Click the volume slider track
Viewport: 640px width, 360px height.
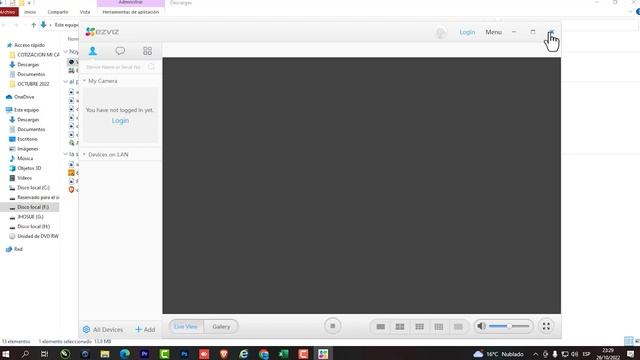(509, 326)
